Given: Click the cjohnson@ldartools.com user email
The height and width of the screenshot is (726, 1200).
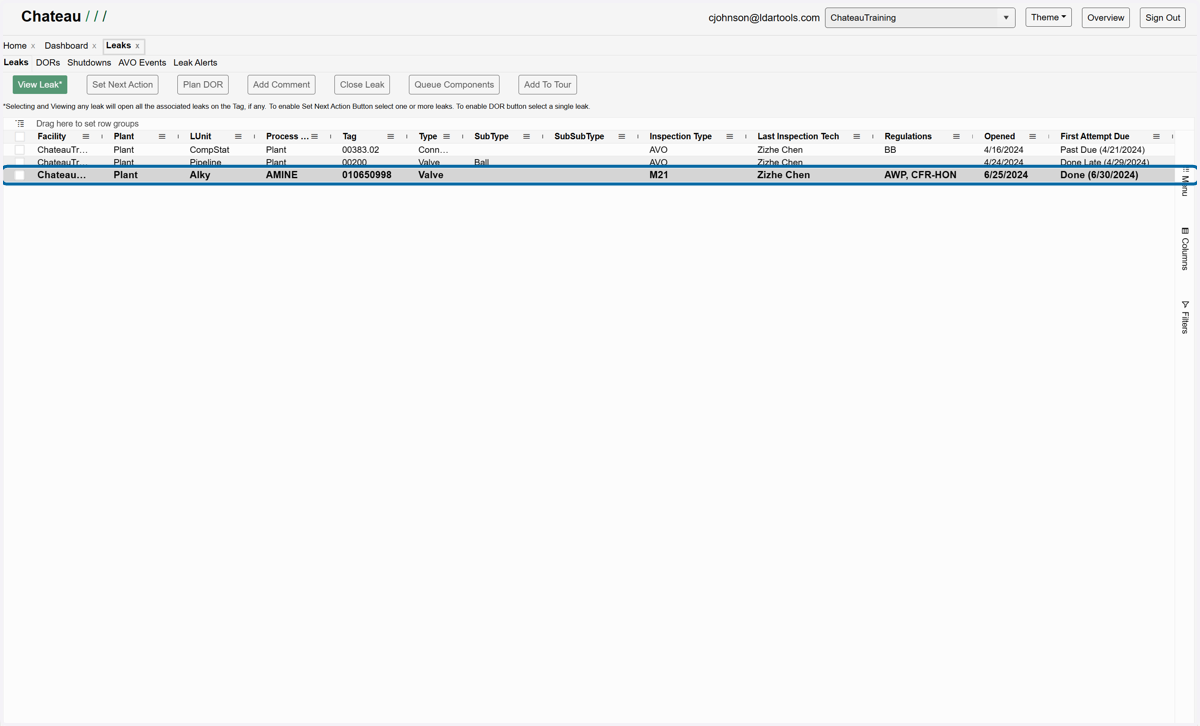Looking at the screenshot, I should [x=764, y=18].
